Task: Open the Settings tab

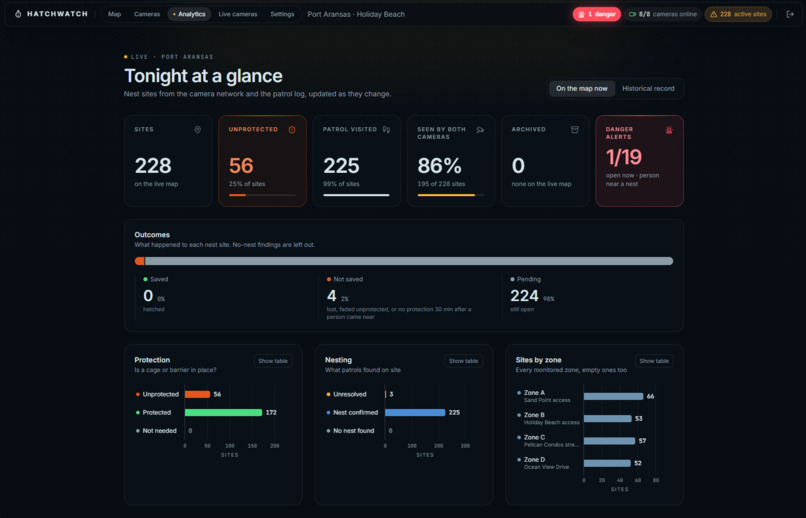Action: (x=282, y=14)
